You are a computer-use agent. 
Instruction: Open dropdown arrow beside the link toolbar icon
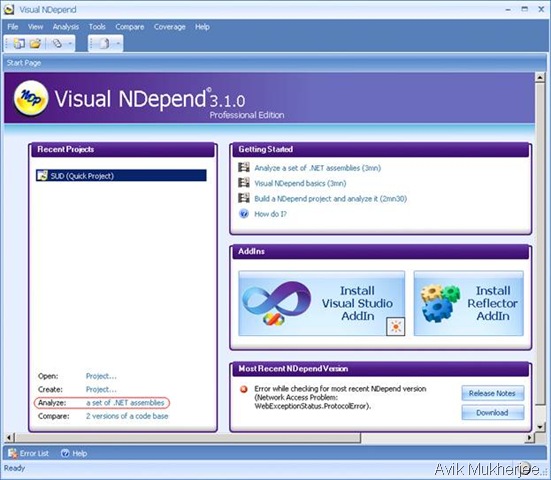(70, 44)
